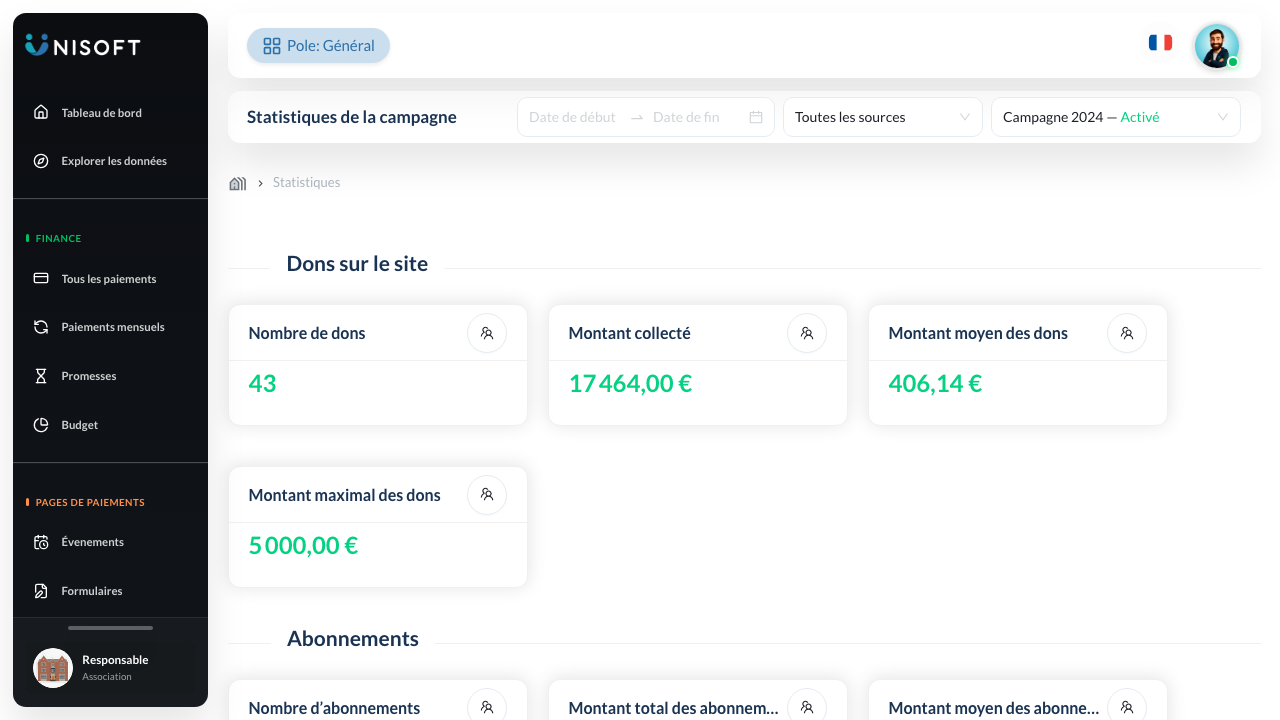Click the compass icon for Explorer les données
The image size is (1280, 720).
(x=41, y=161)
